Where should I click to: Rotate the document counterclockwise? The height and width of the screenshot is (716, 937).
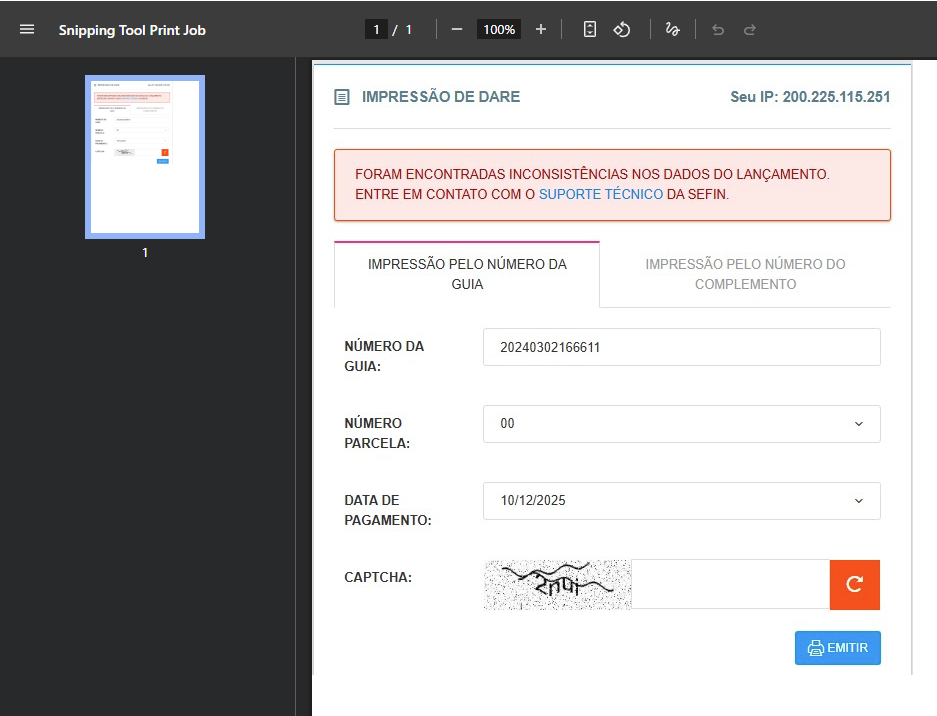point(622,29)
